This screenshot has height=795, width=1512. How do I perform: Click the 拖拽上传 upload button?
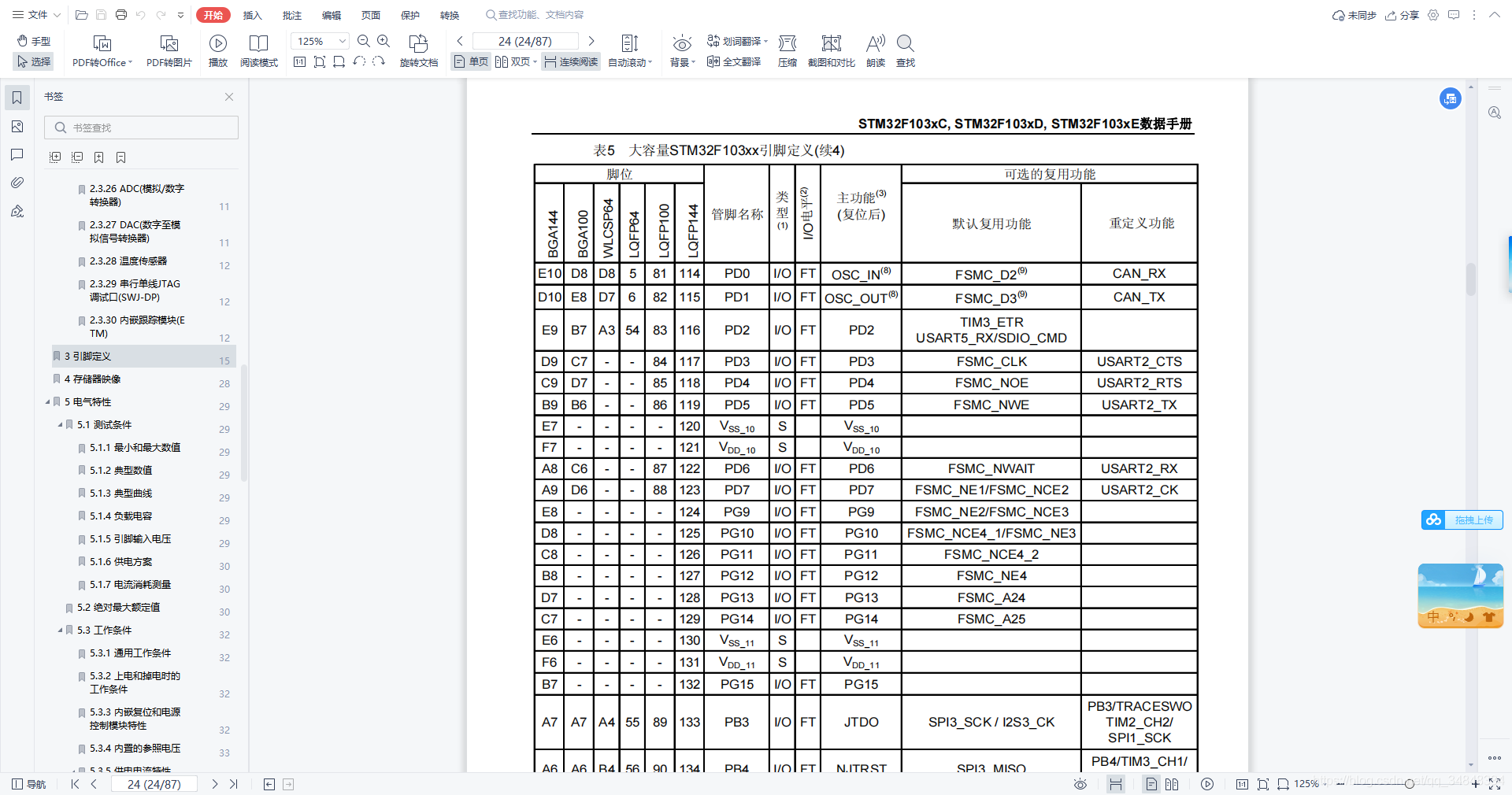click(x=1462, y=520)
